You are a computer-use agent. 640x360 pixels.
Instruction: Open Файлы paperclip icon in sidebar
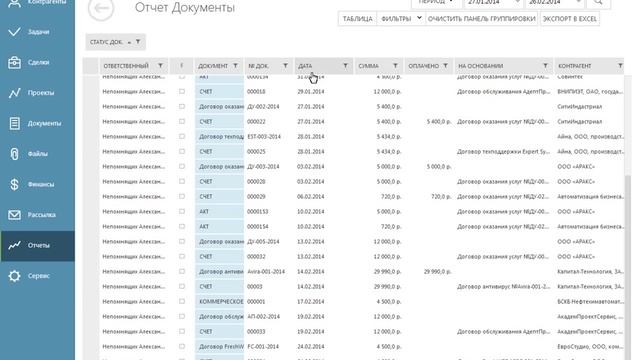tap(14, 154)
